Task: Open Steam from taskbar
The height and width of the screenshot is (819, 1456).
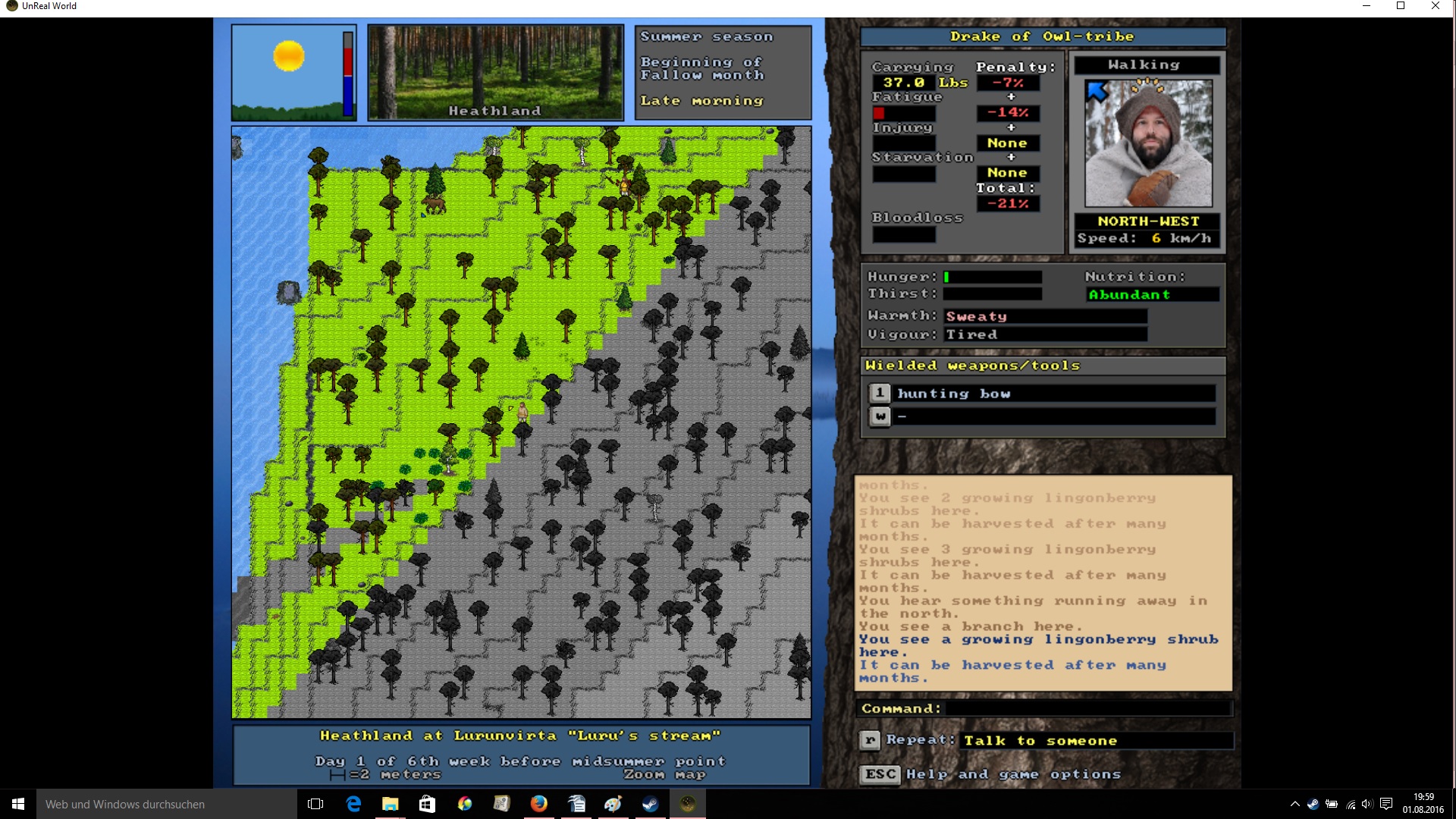Action: click(x=651, y=804)
